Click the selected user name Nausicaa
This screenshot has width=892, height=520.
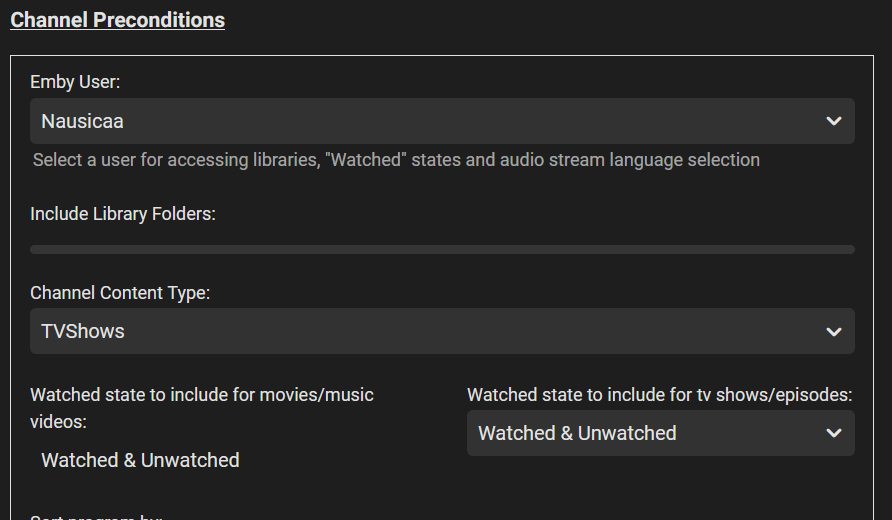(x=83, y=121)
